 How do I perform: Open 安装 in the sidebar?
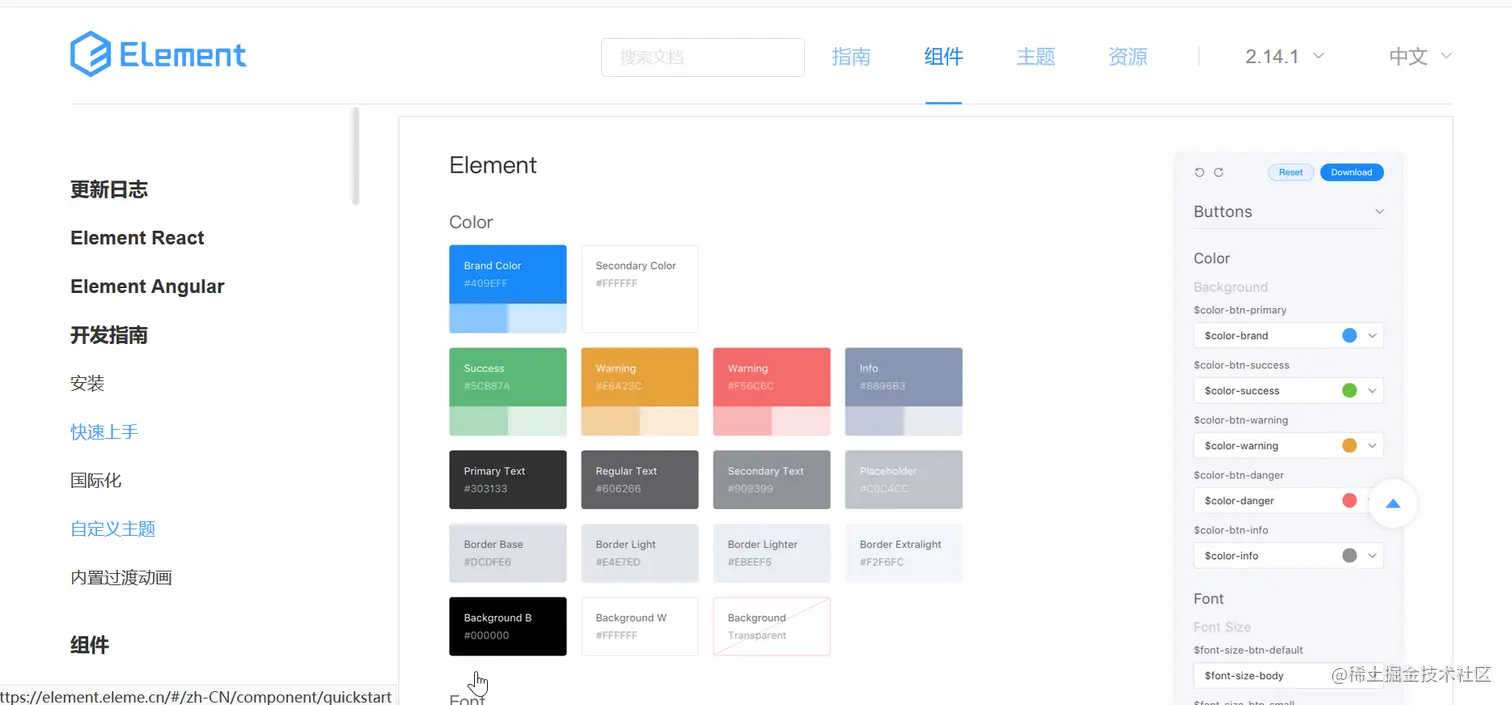87,383
